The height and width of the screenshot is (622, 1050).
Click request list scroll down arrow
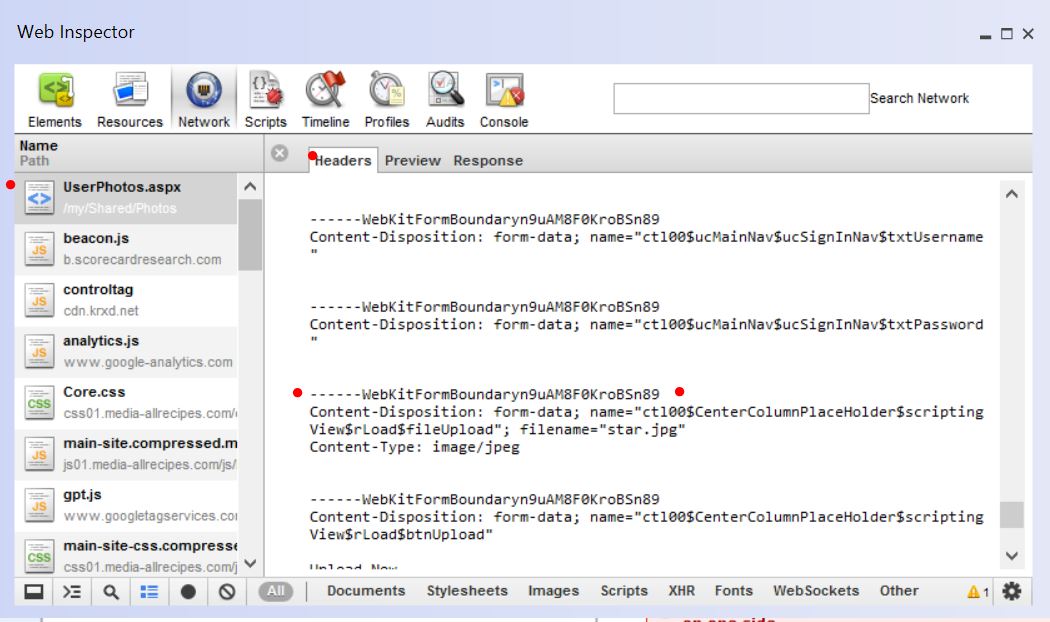pyautogui.click(x=250, y=563)
